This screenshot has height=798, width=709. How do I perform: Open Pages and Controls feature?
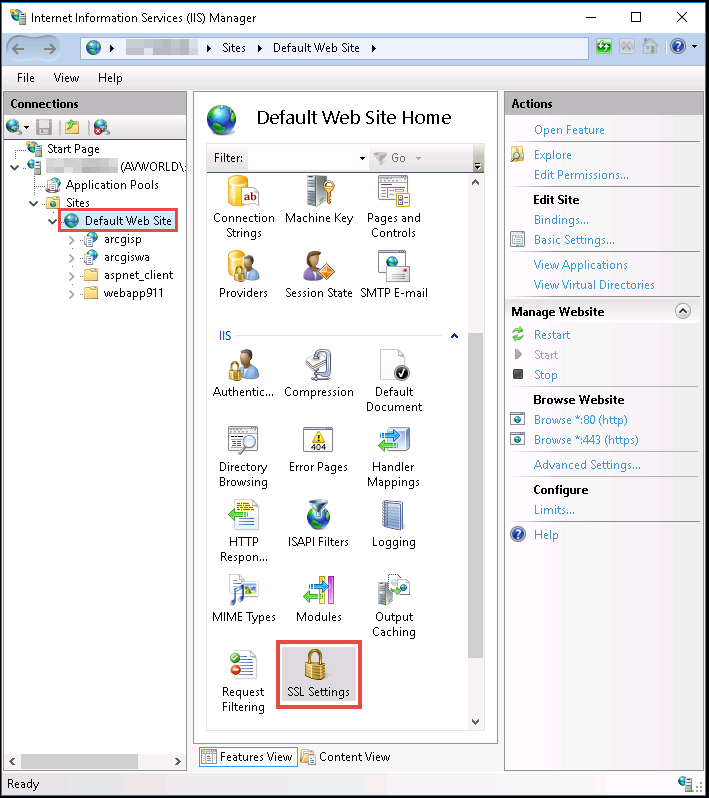(394, 207)
